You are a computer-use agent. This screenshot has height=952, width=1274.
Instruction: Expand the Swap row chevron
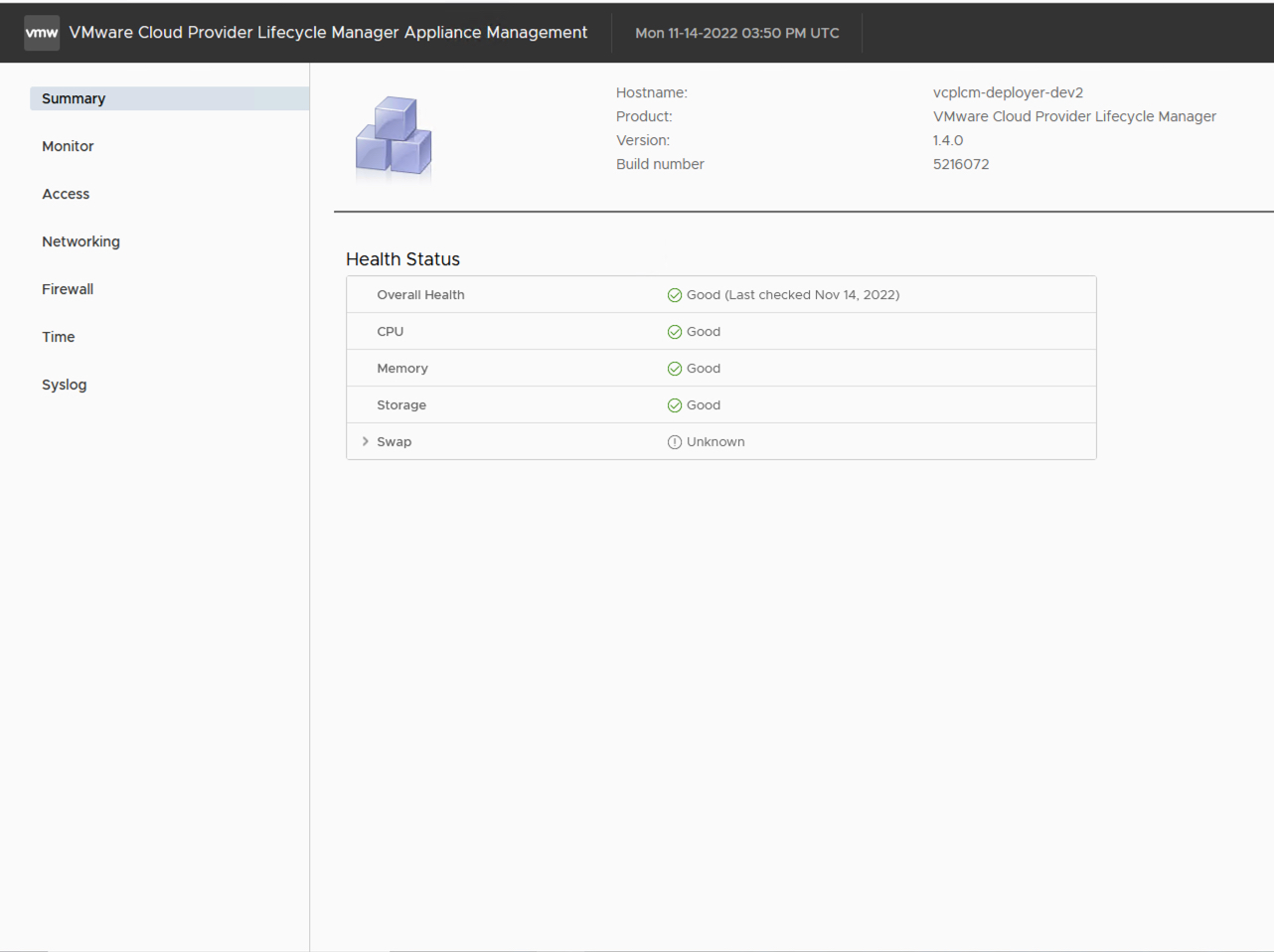click(366, 441)
